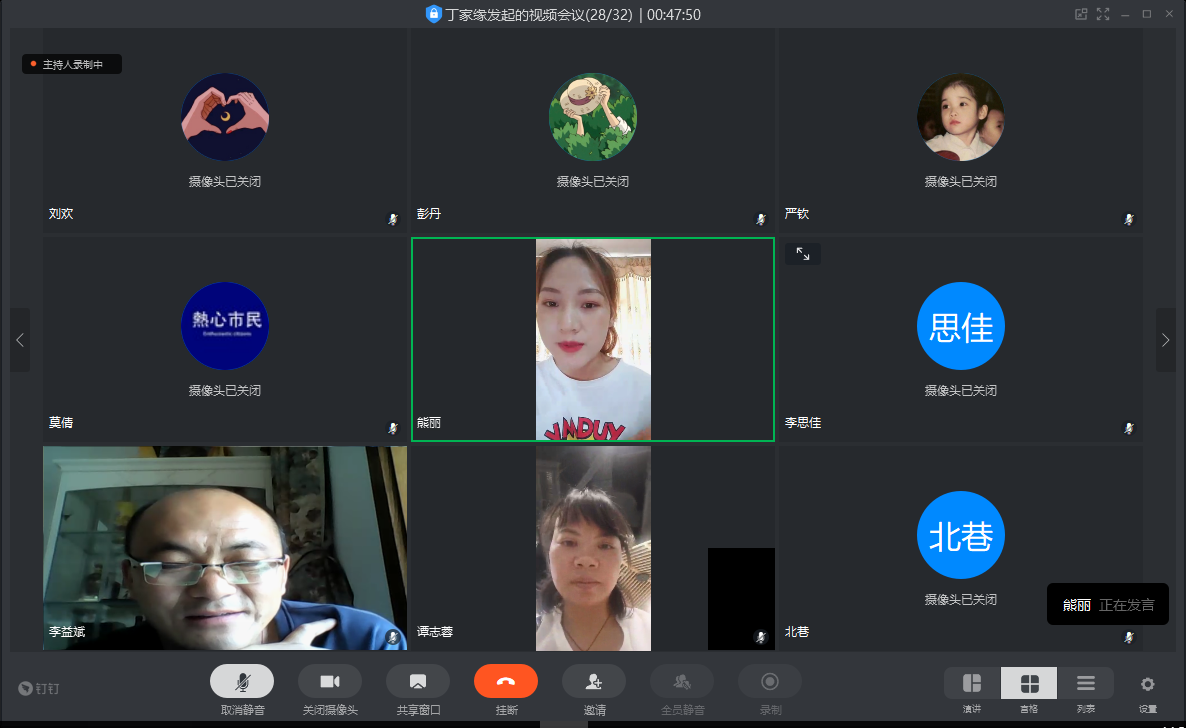The width and height of the screenshot is (1186, 728).
Task: Invite participants using 邀请 icon
Action: point(594,681)
